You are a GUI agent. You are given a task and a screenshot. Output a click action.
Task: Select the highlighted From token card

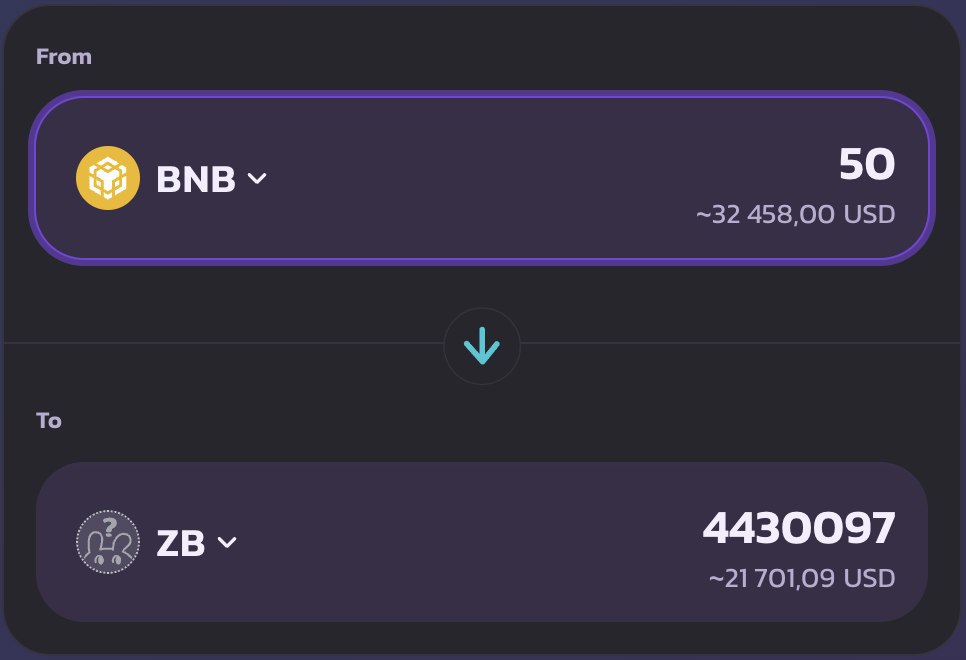pos(482,178)
